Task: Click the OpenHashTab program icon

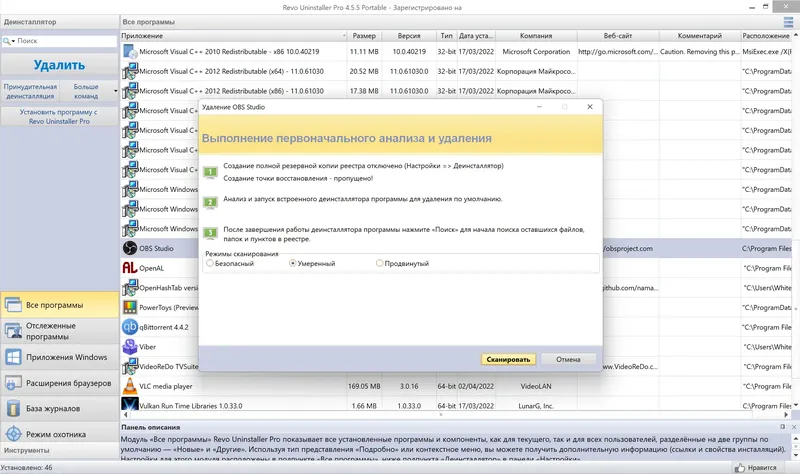Action: [130, 287]
